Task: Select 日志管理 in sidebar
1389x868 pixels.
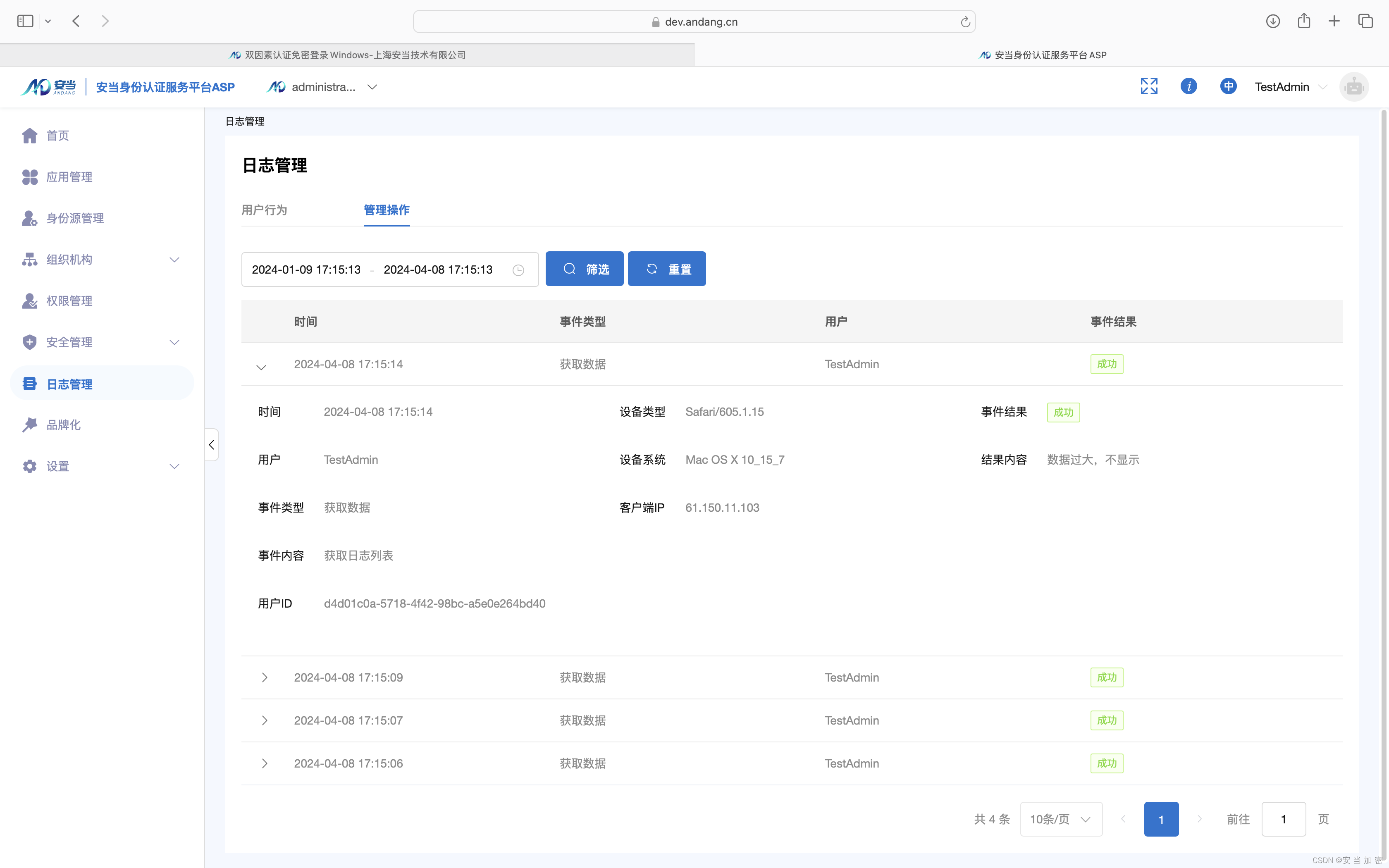Action: pyautogui.click(x=102, y=384)
